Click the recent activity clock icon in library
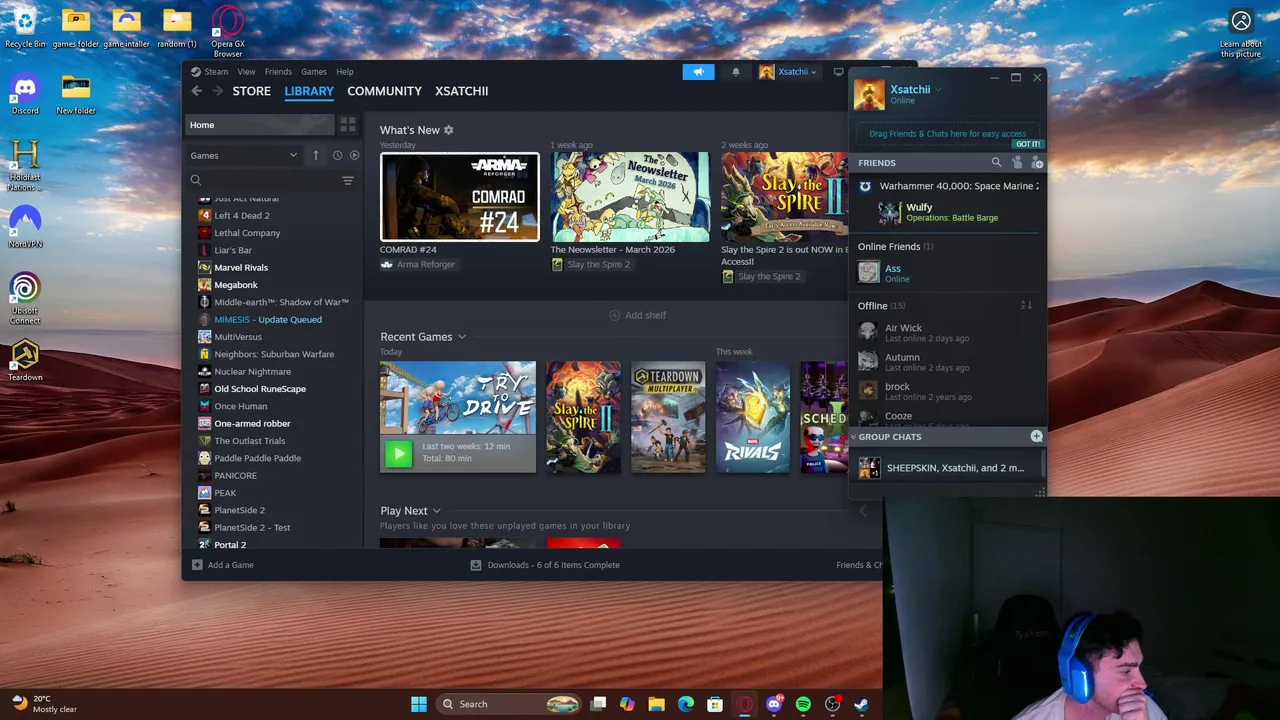This screenshot has width=1280, height=720. point(337,155)
